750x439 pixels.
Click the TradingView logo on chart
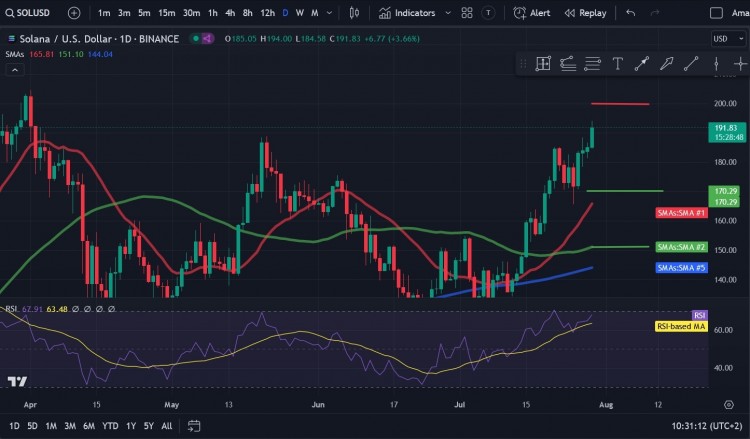coord(17,381)
